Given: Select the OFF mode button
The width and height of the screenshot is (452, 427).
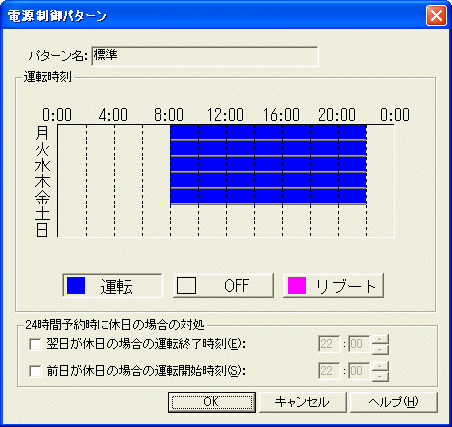Looking at the screenshot, I should [223, 286].
